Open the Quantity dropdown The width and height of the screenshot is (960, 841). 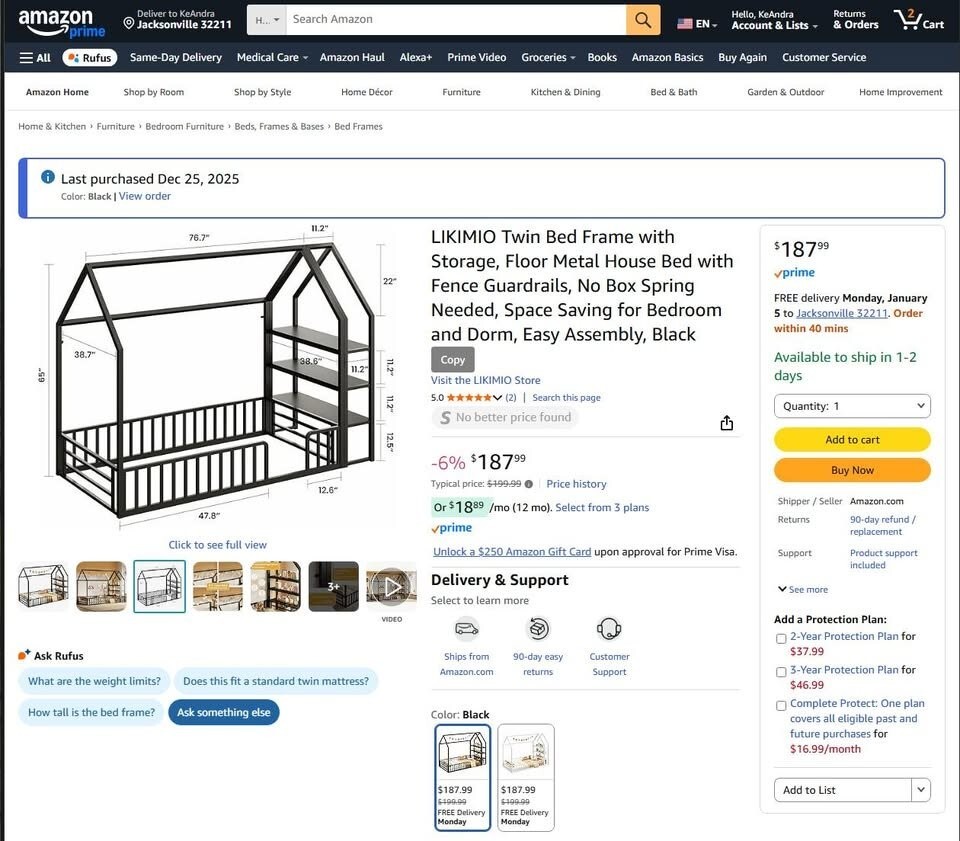click(852, 406)
